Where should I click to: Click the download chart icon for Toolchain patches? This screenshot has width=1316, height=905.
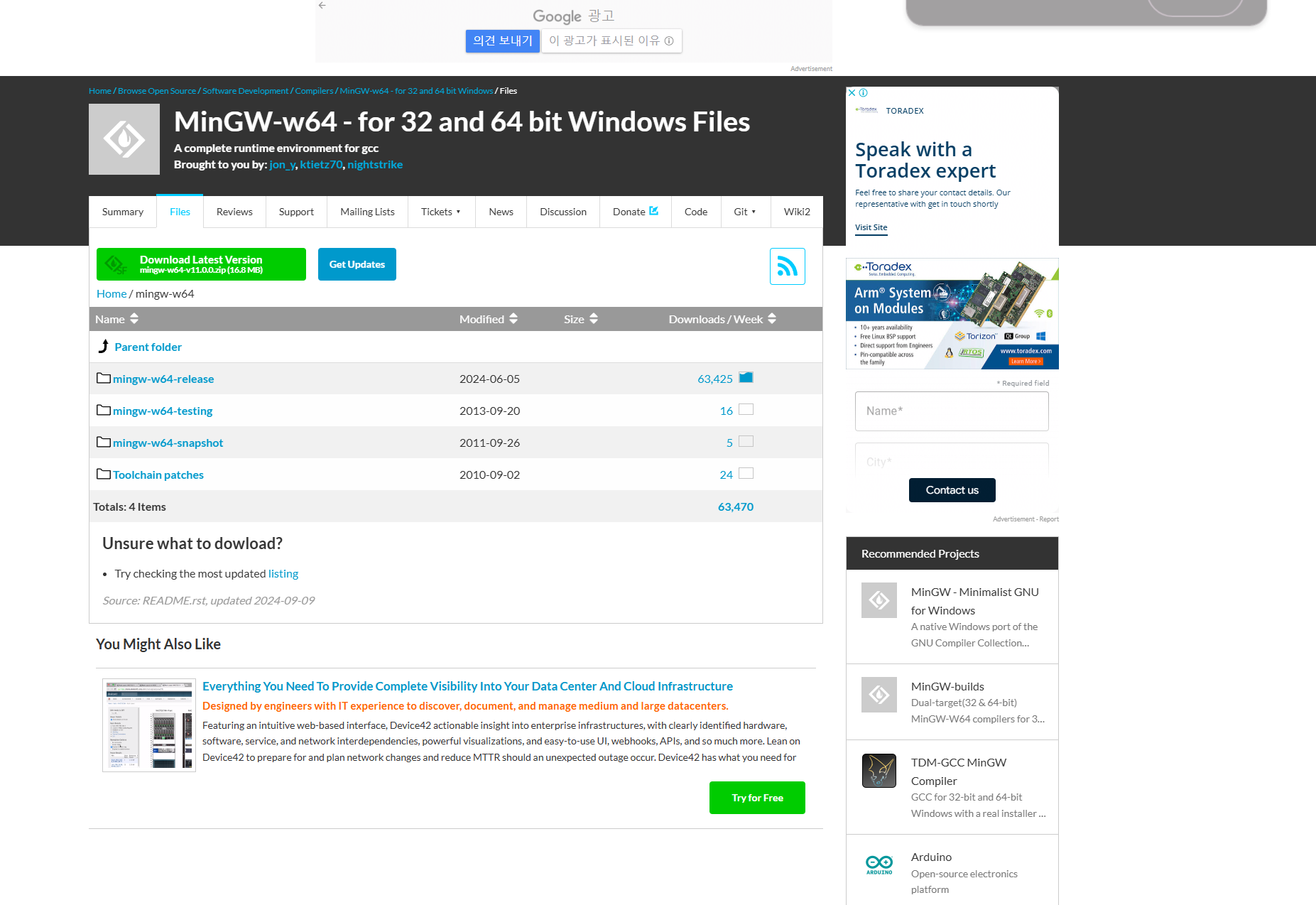[746, 473]
